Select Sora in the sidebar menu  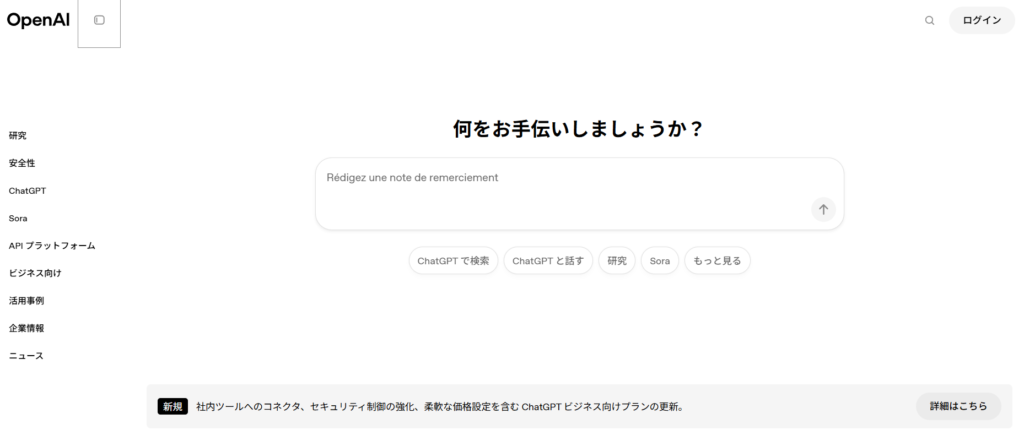tap(18, 218)
